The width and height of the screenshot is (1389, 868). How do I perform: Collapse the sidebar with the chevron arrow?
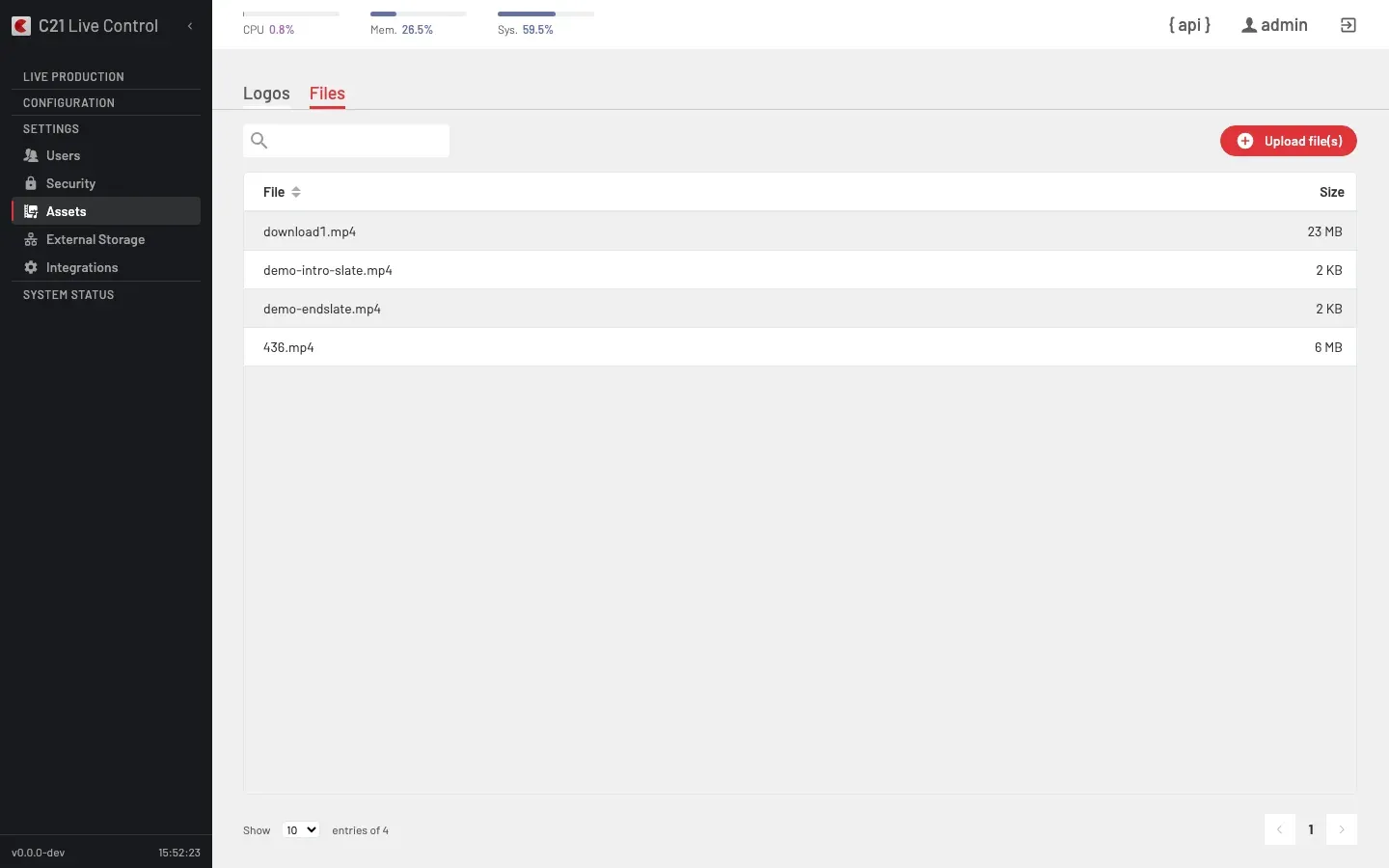190,26
